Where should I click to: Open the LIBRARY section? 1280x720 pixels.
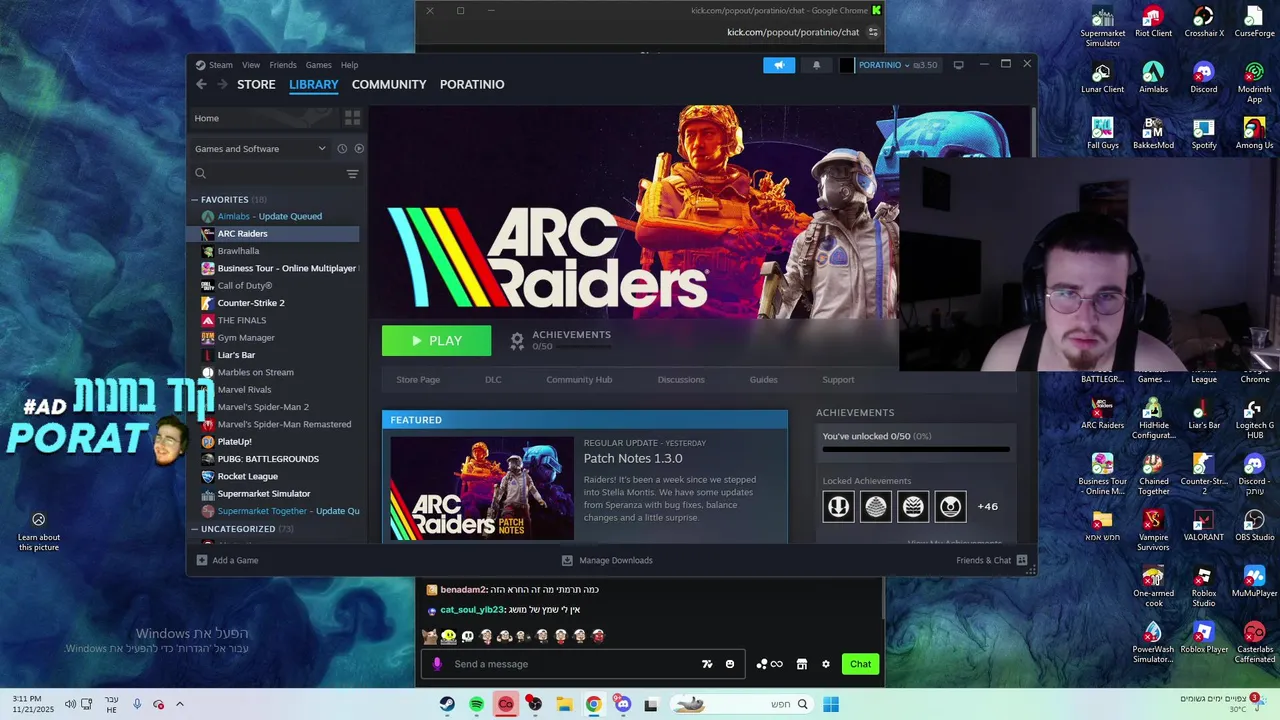314,84
